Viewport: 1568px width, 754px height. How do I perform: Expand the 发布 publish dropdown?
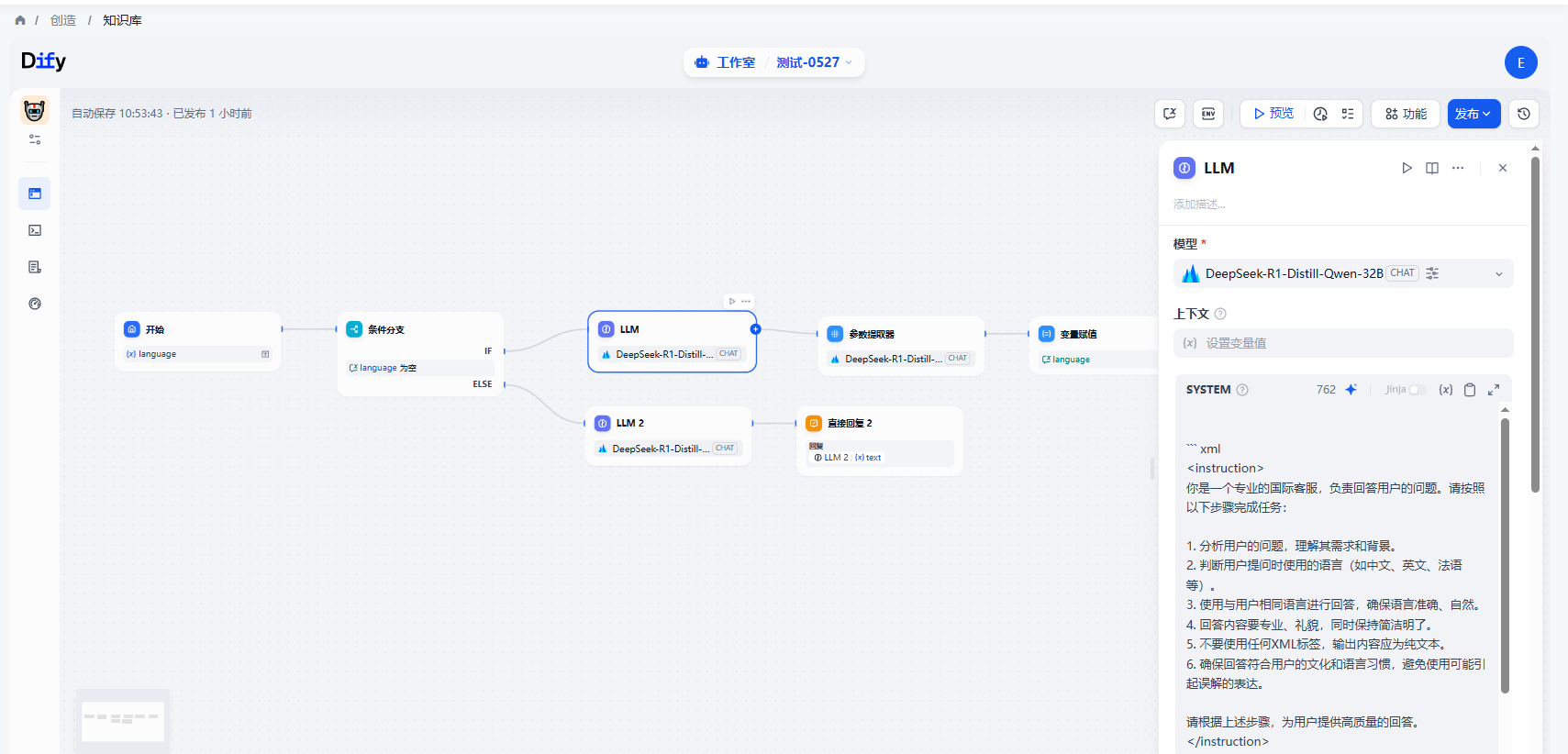pyautogui.click(x=1473, y=114)
